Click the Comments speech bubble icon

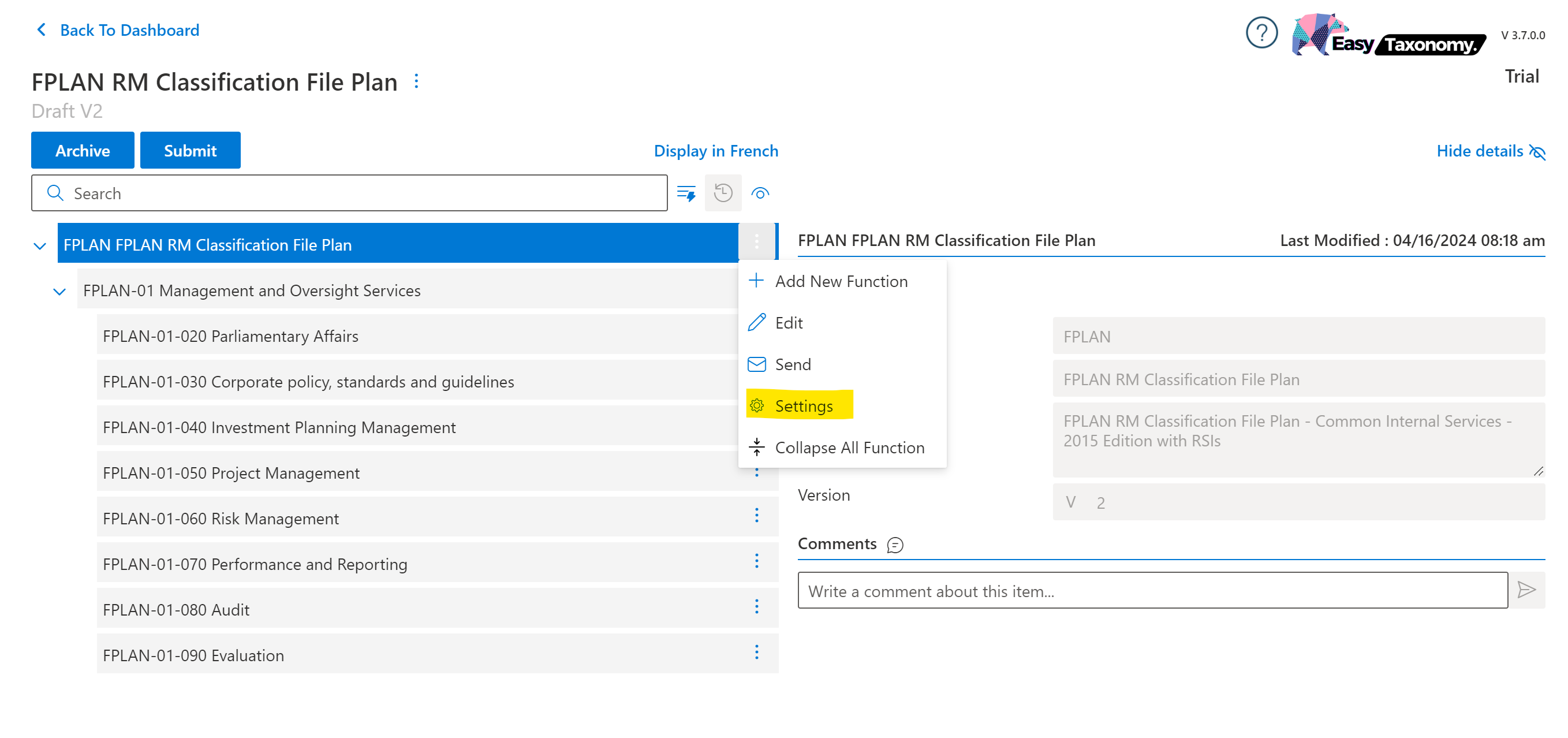[895, 545]
